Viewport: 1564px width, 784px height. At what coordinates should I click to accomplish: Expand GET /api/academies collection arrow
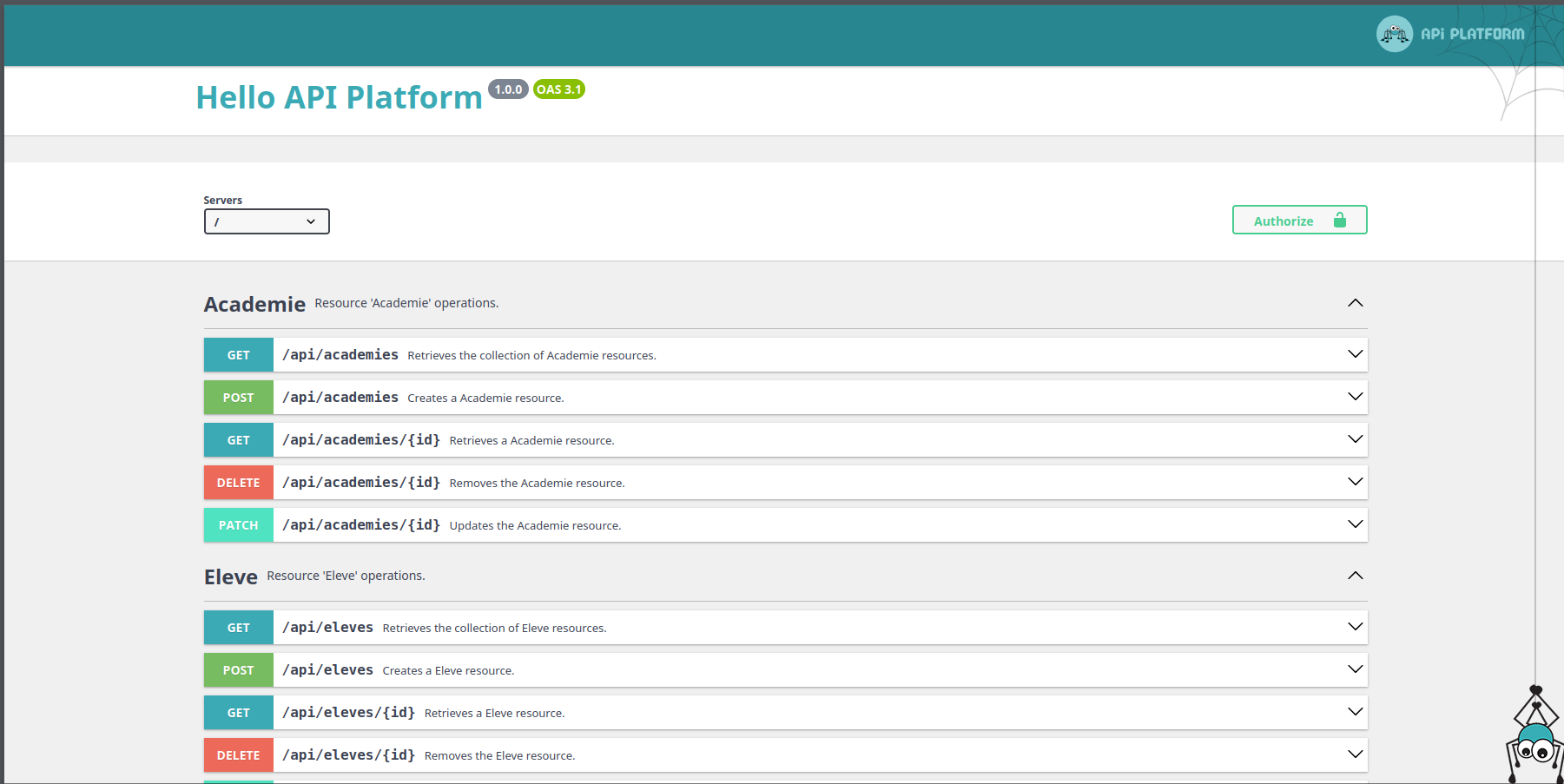click(1355, 354)
